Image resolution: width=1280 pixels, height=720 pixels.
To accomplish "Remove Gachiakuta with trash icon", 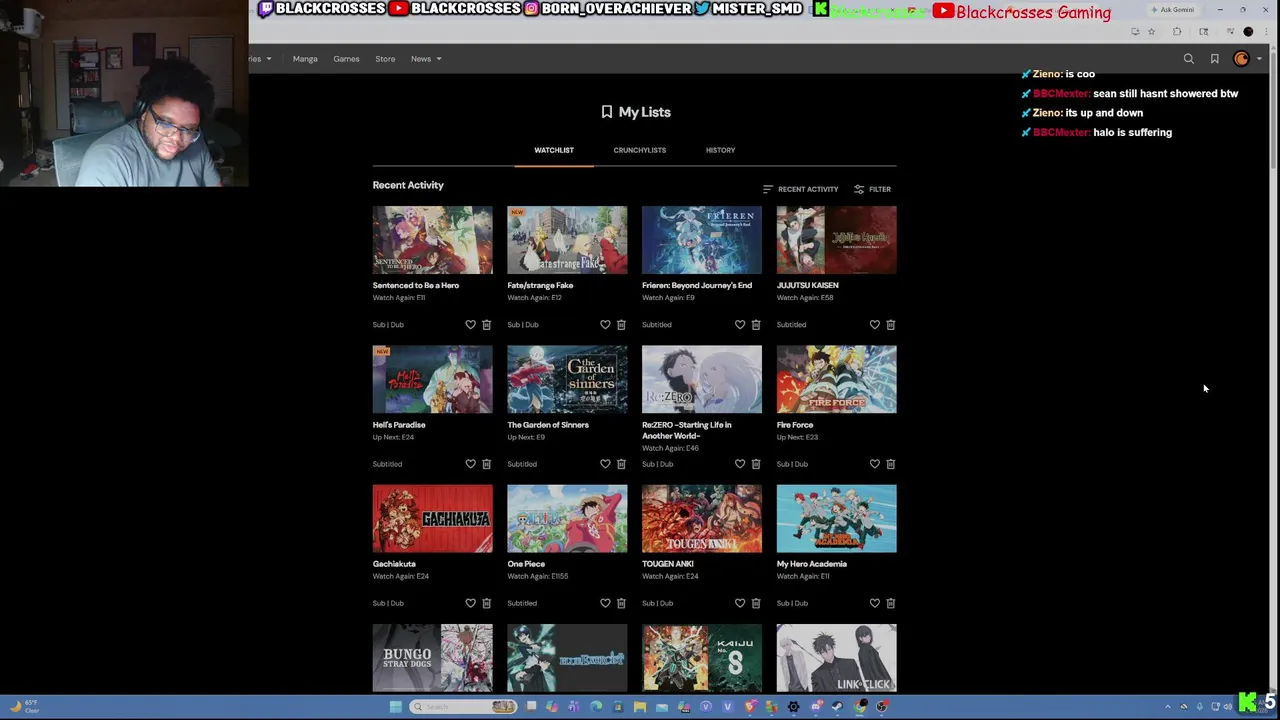I will [x=487, y=603].
